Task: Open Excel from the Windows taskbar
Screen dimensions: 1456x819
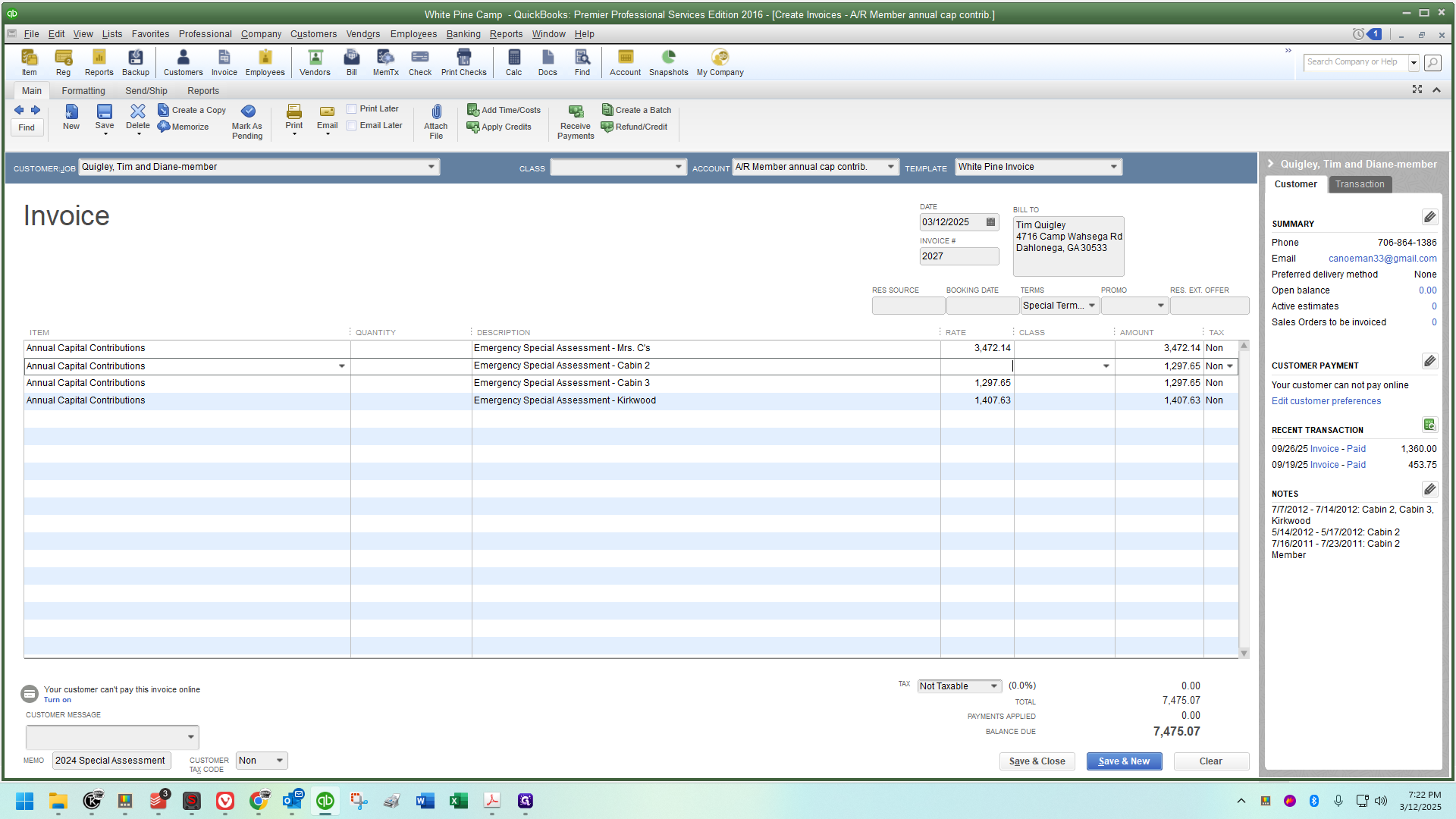Action: [x=458, y=801]
